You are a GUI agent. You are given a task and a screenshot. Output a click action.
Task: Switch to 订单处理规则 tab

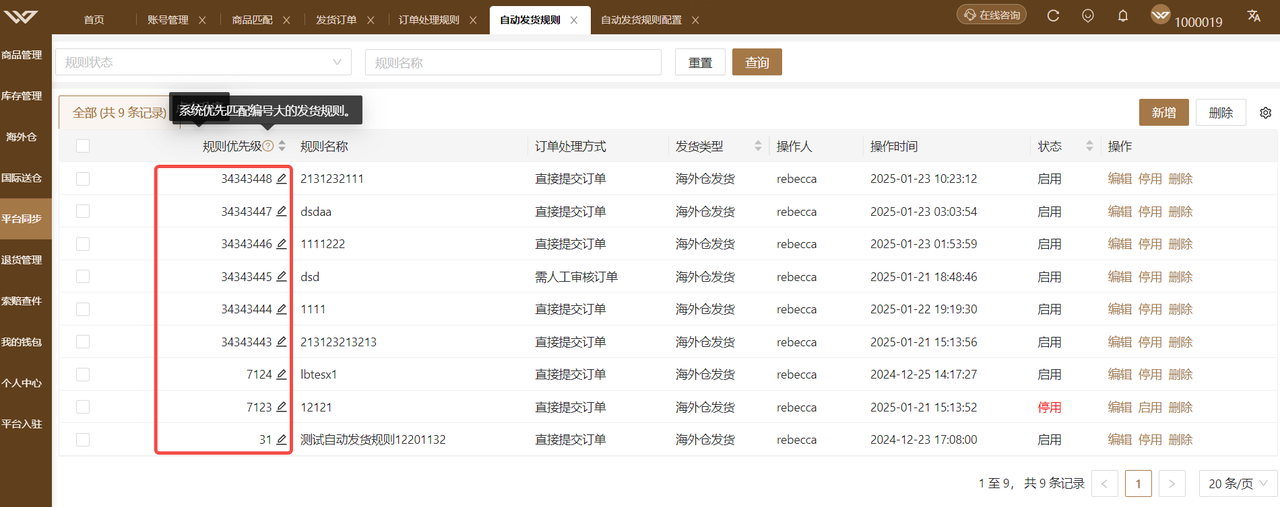coord(429,20)
